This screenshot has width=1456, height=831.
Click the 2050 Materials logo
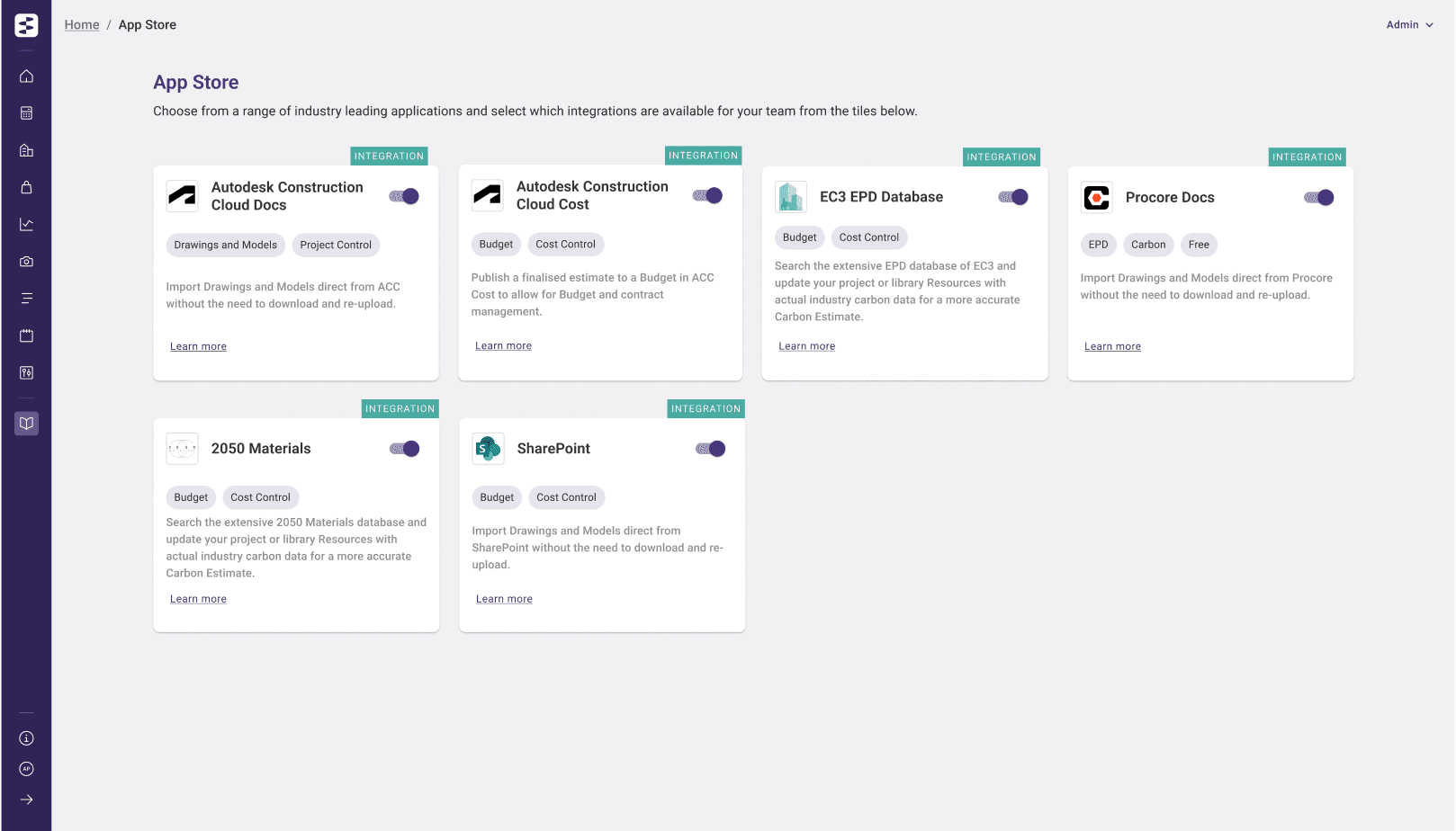tap(183, 449)
